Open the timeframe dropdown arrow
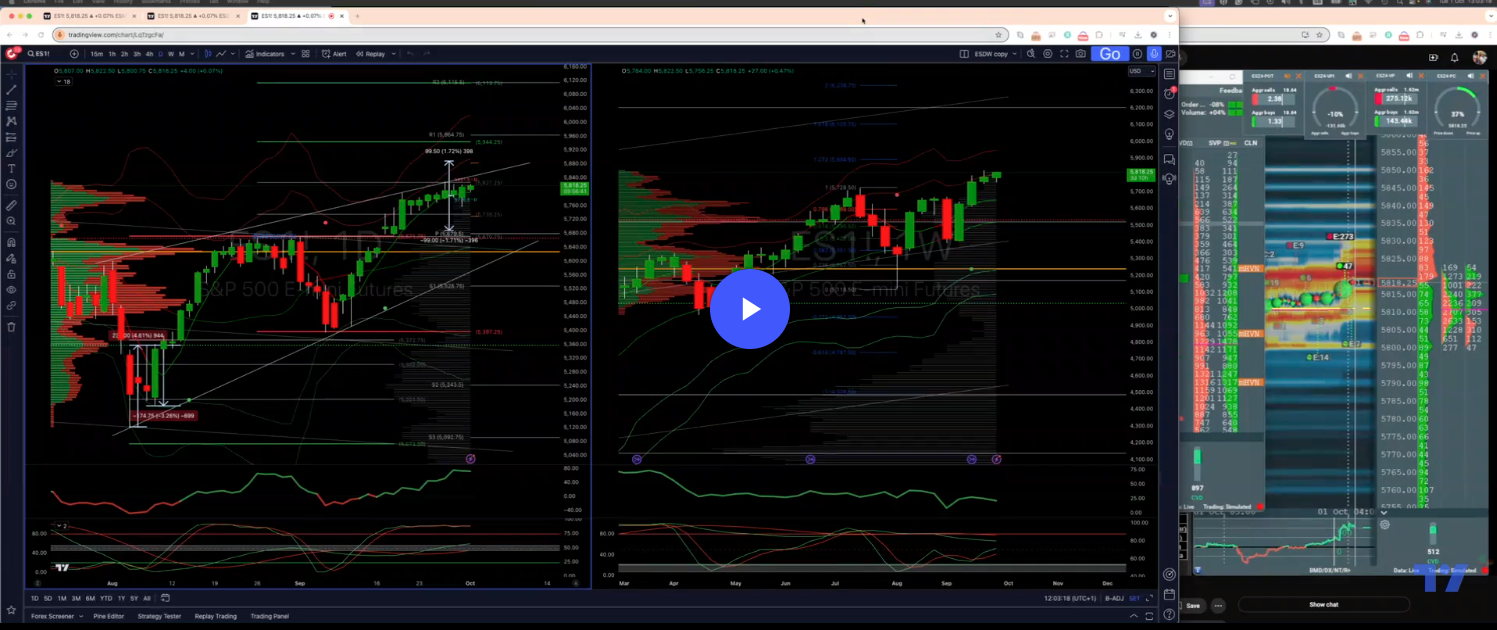1497x630 pixels. pyautogui.click(x=192, y=54)
